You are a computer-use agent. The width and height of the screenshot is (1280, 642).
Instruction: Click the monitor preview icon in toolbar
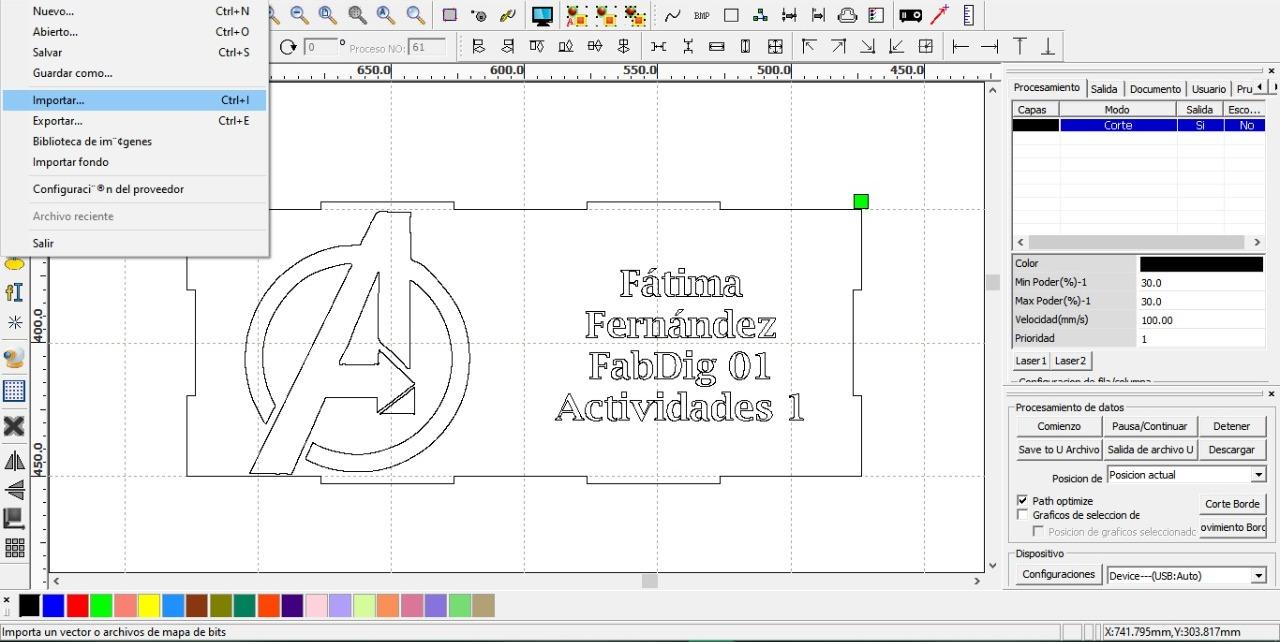(542, 15)
